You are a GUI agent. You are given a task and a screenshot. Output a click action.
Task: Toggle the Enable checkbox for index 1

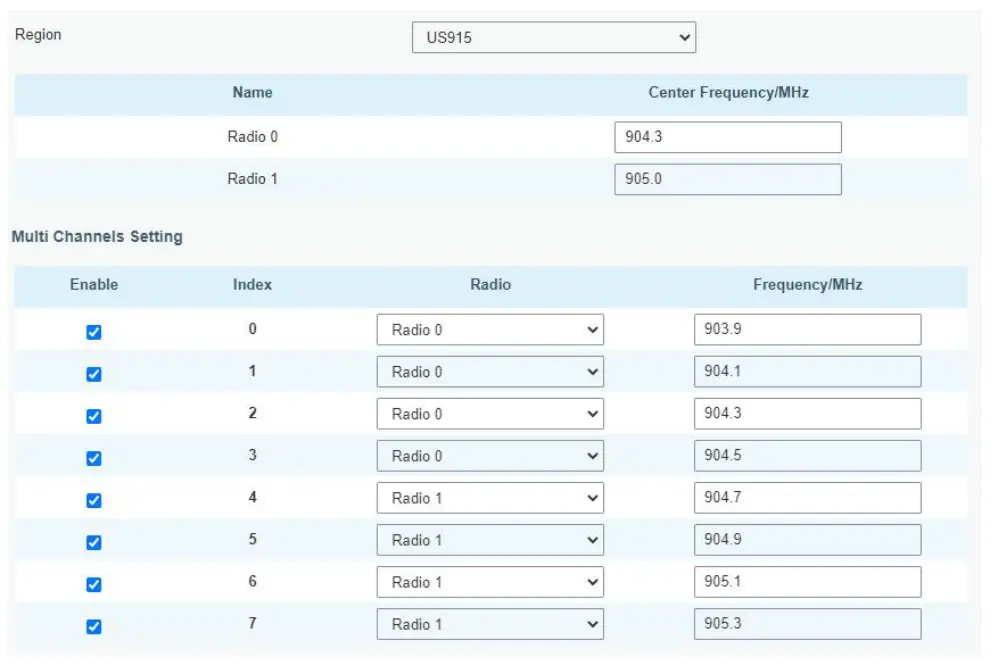point(94,374)
